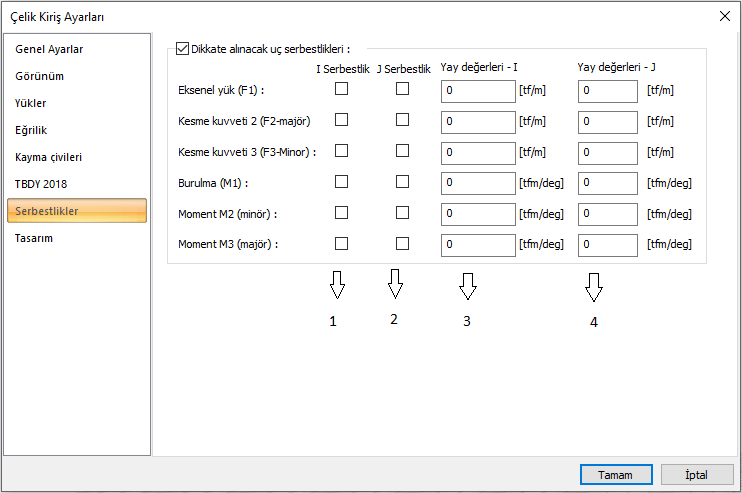The image size is (742, 493).
Task: Click Yay değerleri - I field for Eksenel yük
Action: click(477, 91)
